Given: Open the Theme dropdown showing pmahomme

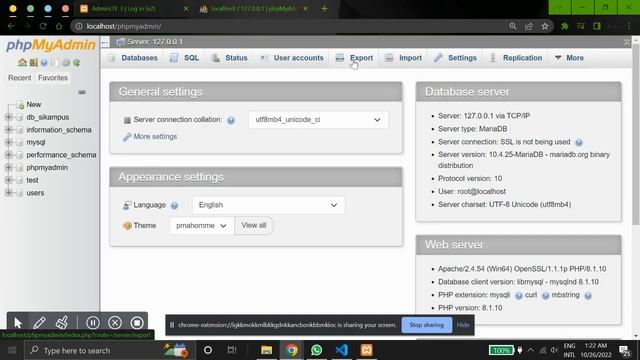Looking at the screenshot, I should point(202,225).
